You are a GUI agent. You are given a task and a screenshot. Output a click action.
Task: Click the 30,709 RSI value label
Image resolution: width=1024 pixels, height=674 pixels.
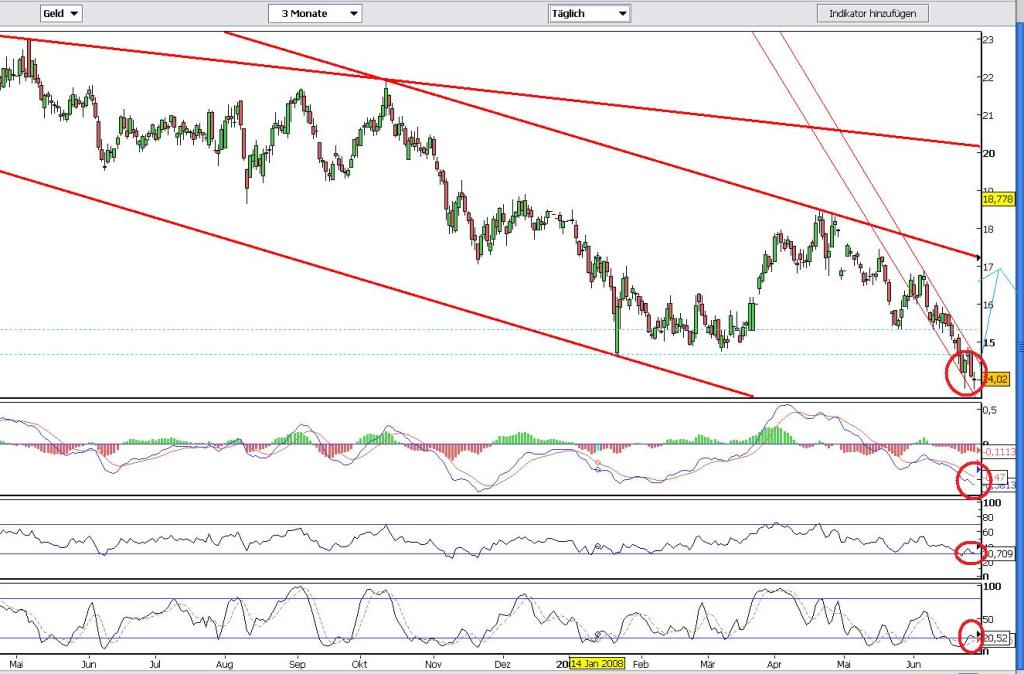[x=999, y=554]
